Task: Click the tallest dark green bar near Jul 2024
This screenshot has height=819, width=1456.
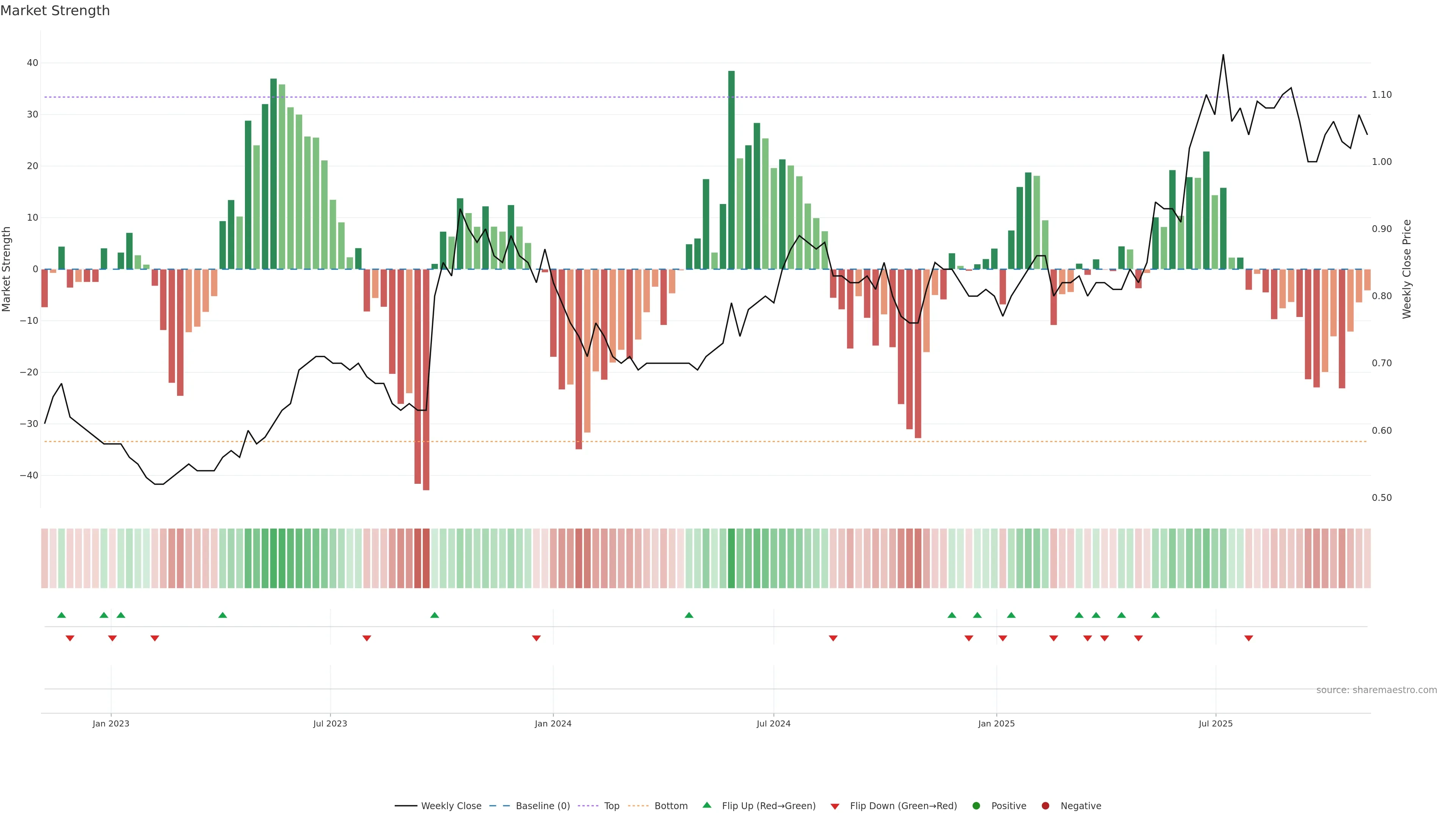Action: tap(731, 169)
